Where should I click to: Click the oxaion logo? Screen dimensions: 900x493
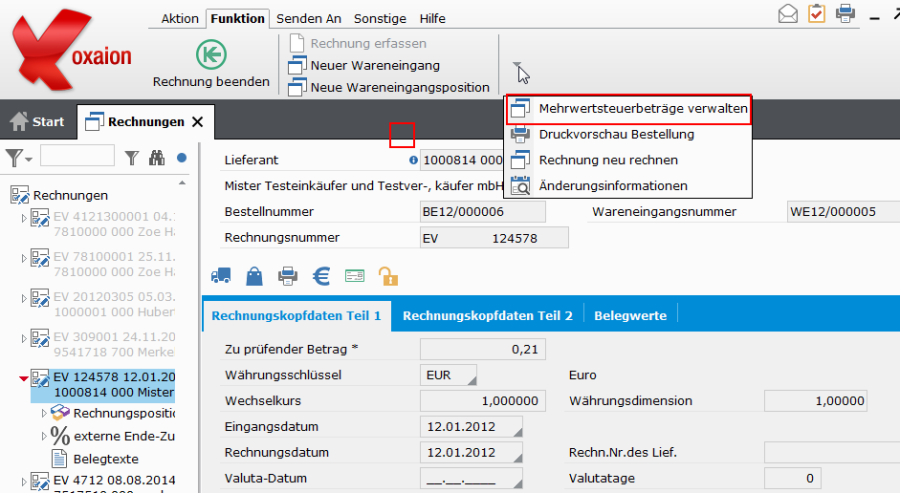pyautogui.click(x=72, y=51)
